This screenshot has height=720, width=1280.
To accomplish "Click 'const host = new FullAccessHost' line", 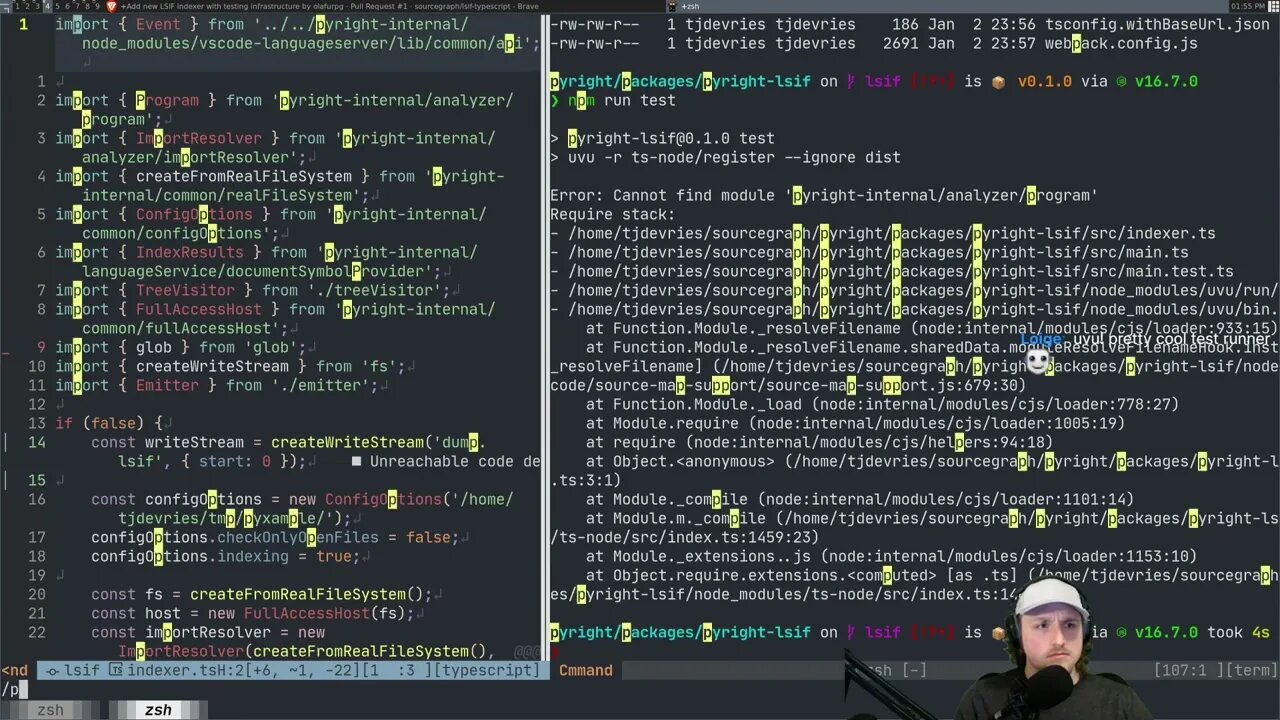I will coord(253,613).
